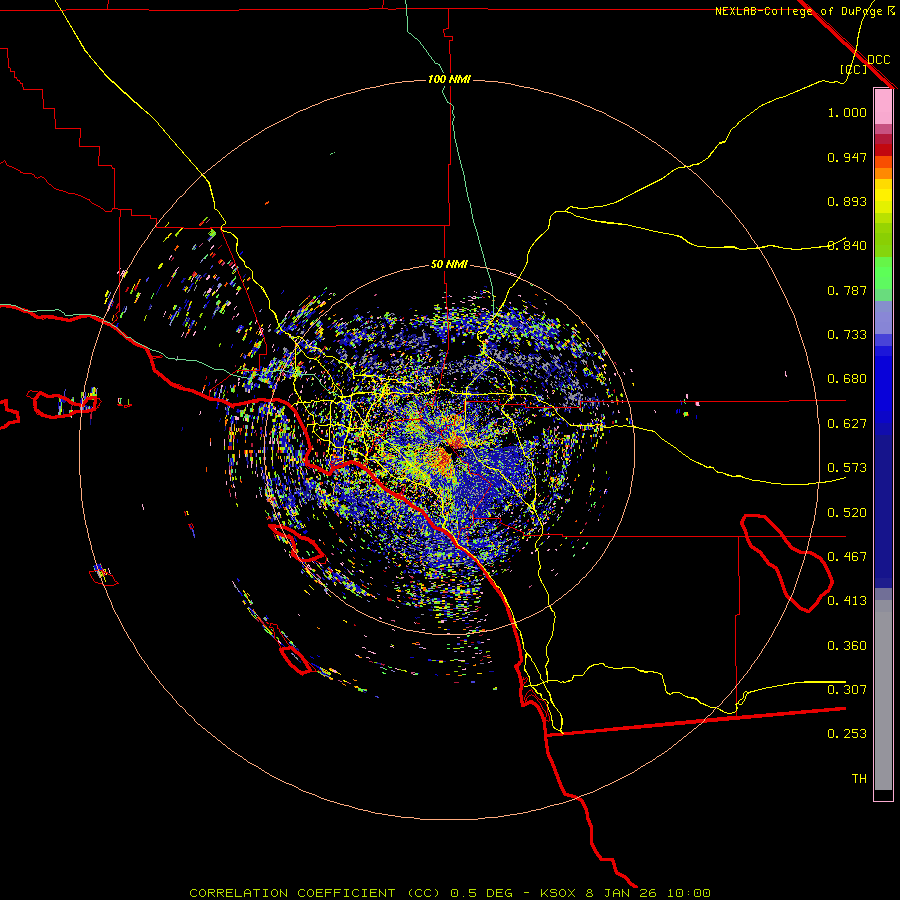Click the 50 NMI range ring label
Screen dimensions: 900x900
point(449,264)
